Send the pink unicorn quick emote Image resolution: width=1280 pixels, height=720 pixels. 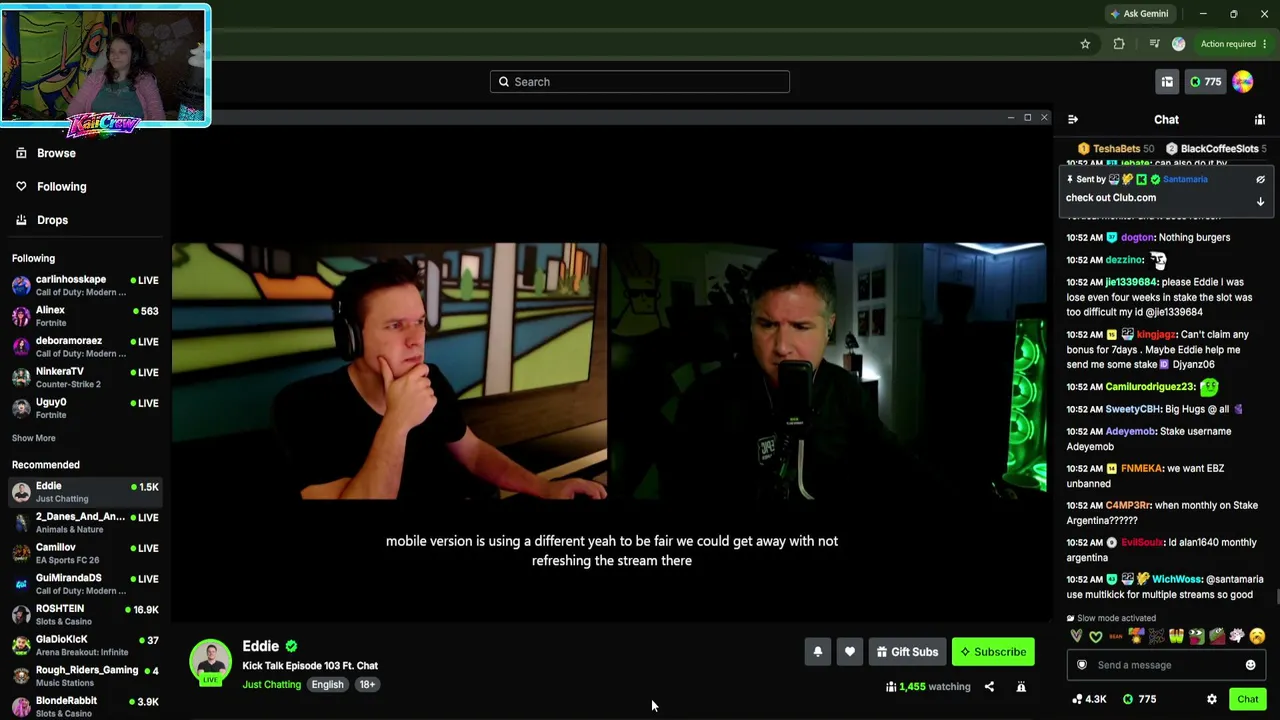1237,636
